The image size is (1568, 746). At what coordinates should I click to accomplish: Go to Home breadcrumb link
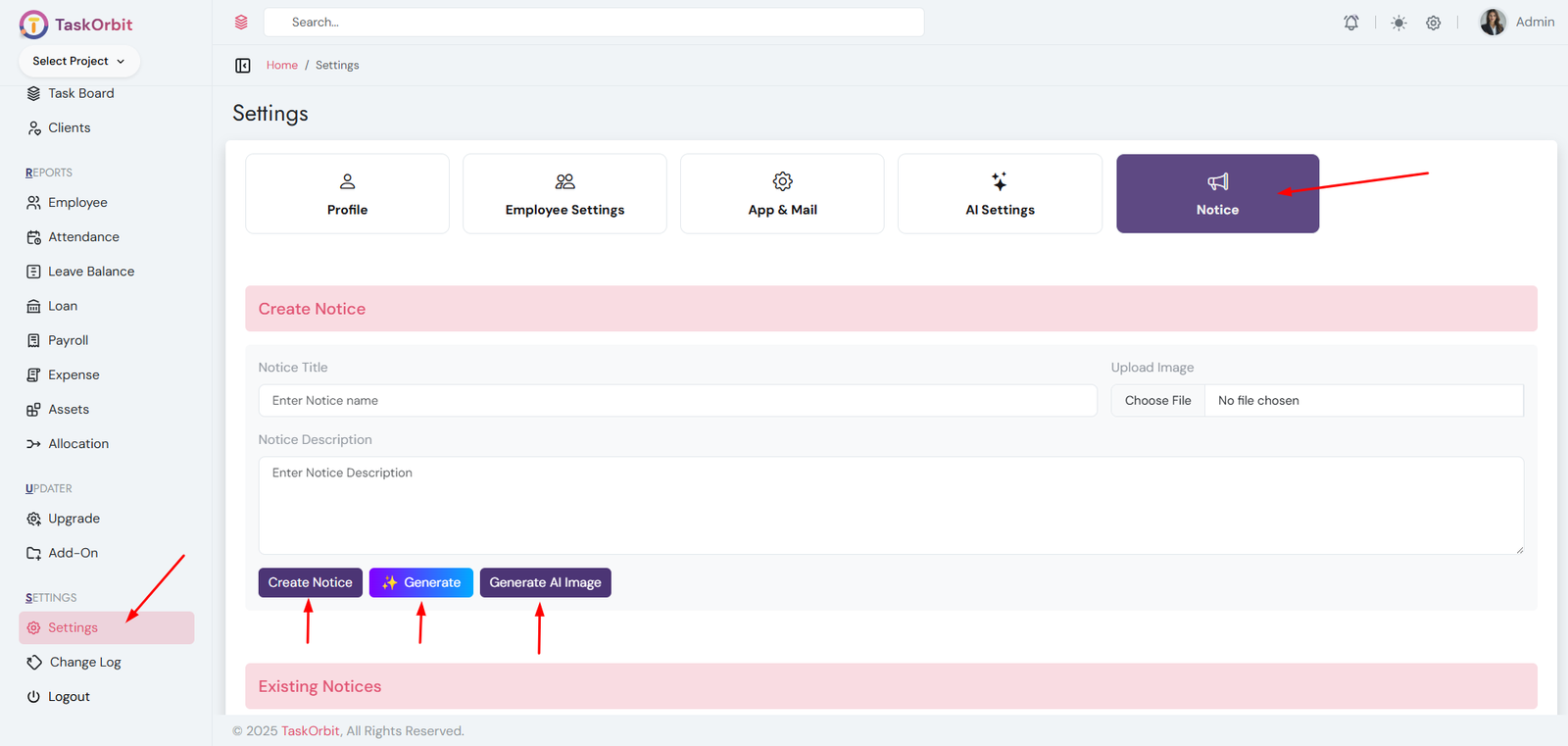click(281, 66)
